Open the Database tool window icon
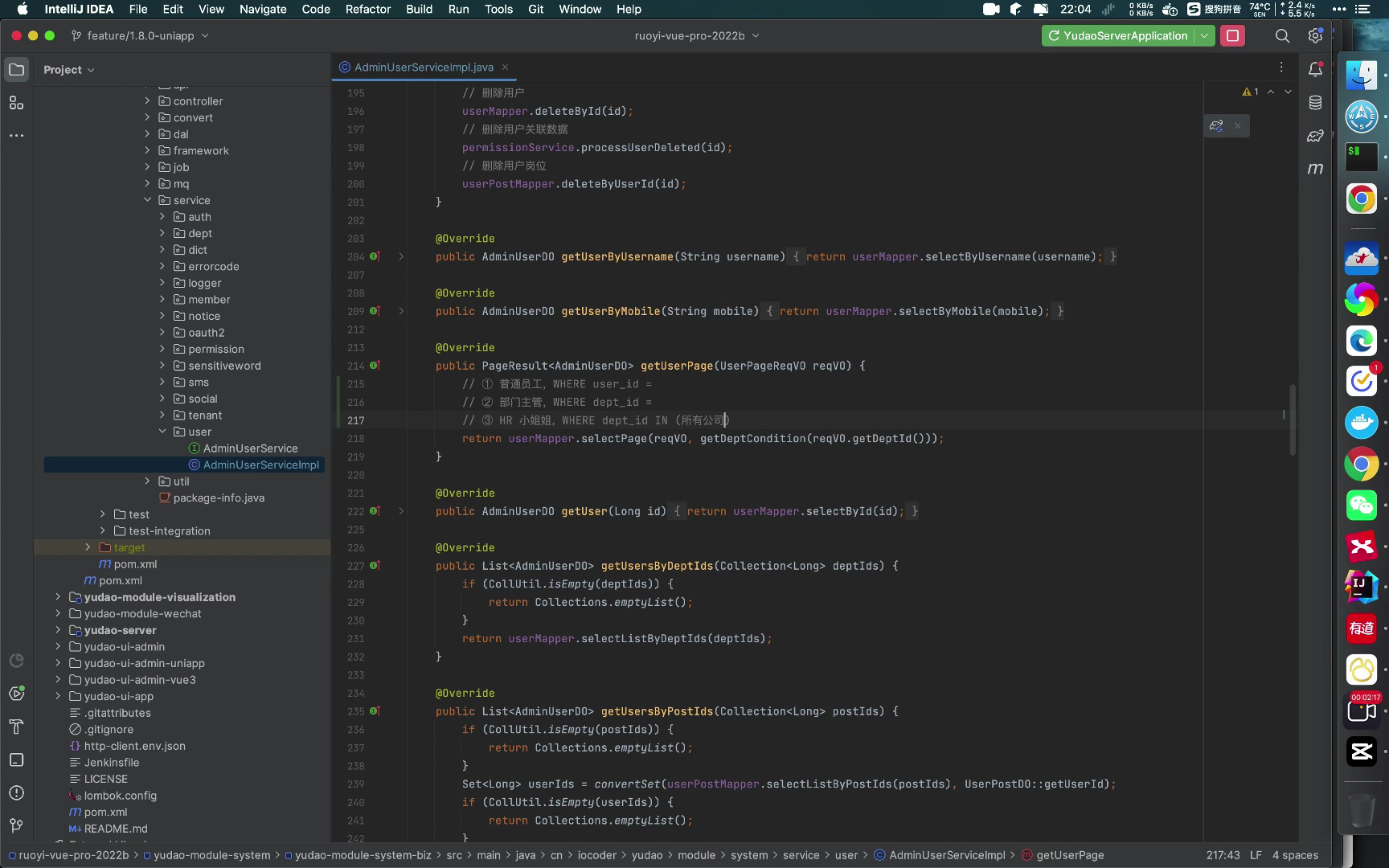The height and width of the screenshot is (868, 1389). [1315, 103]
